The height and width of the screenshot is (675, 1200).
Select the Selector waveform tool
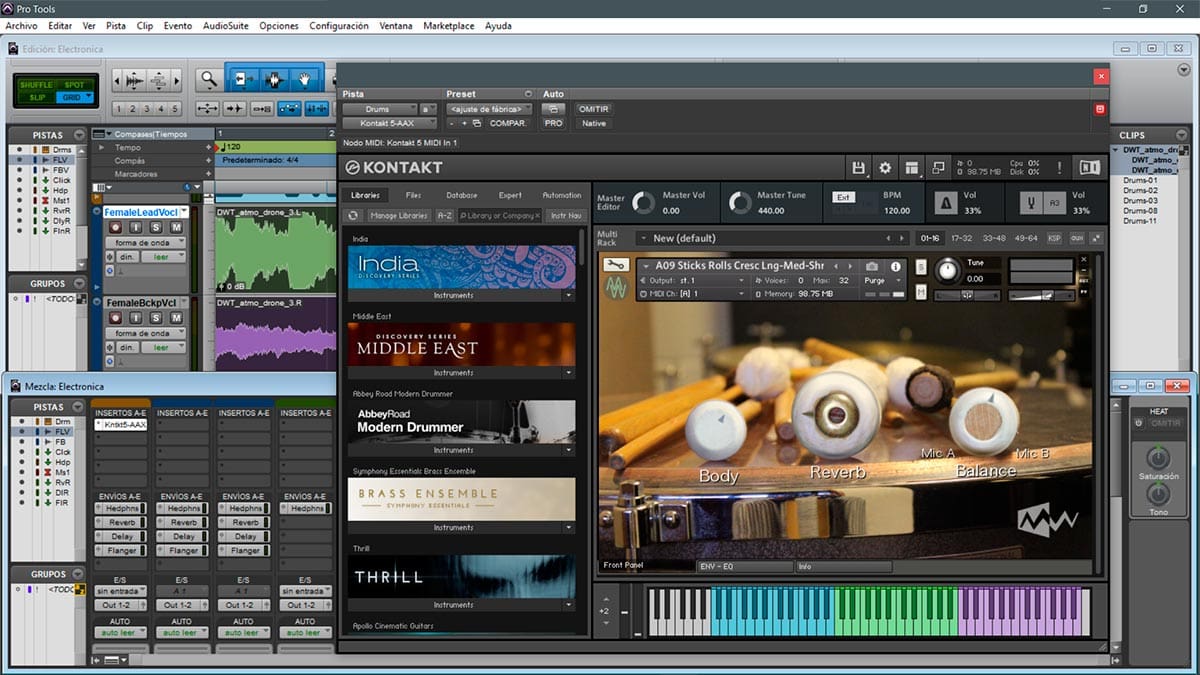[274, 79]
